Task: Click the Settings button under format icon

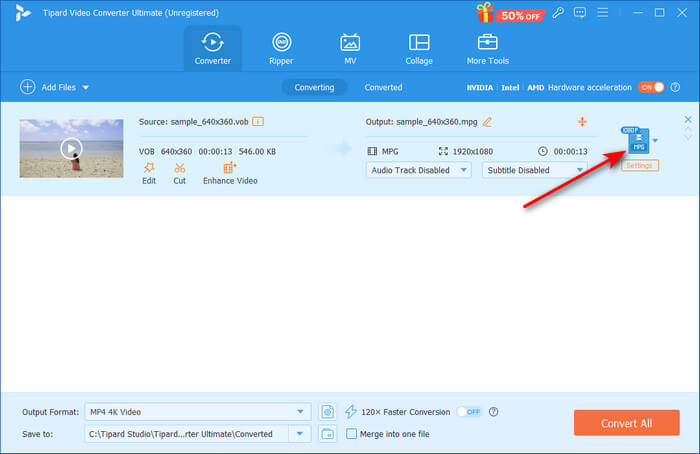Action: [x=640, y=166]
